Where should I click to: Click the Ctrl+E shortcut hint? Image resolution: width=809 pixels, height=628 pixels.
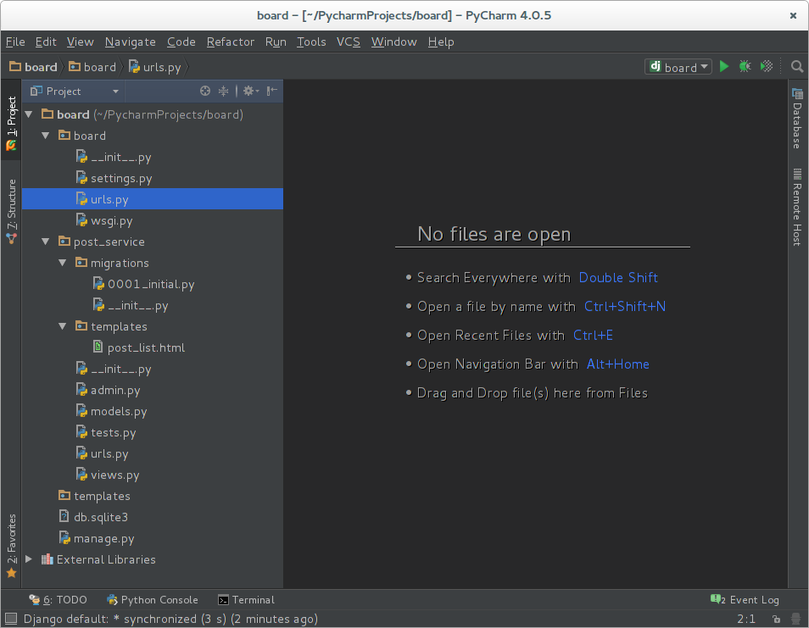[x=593, y=335]
